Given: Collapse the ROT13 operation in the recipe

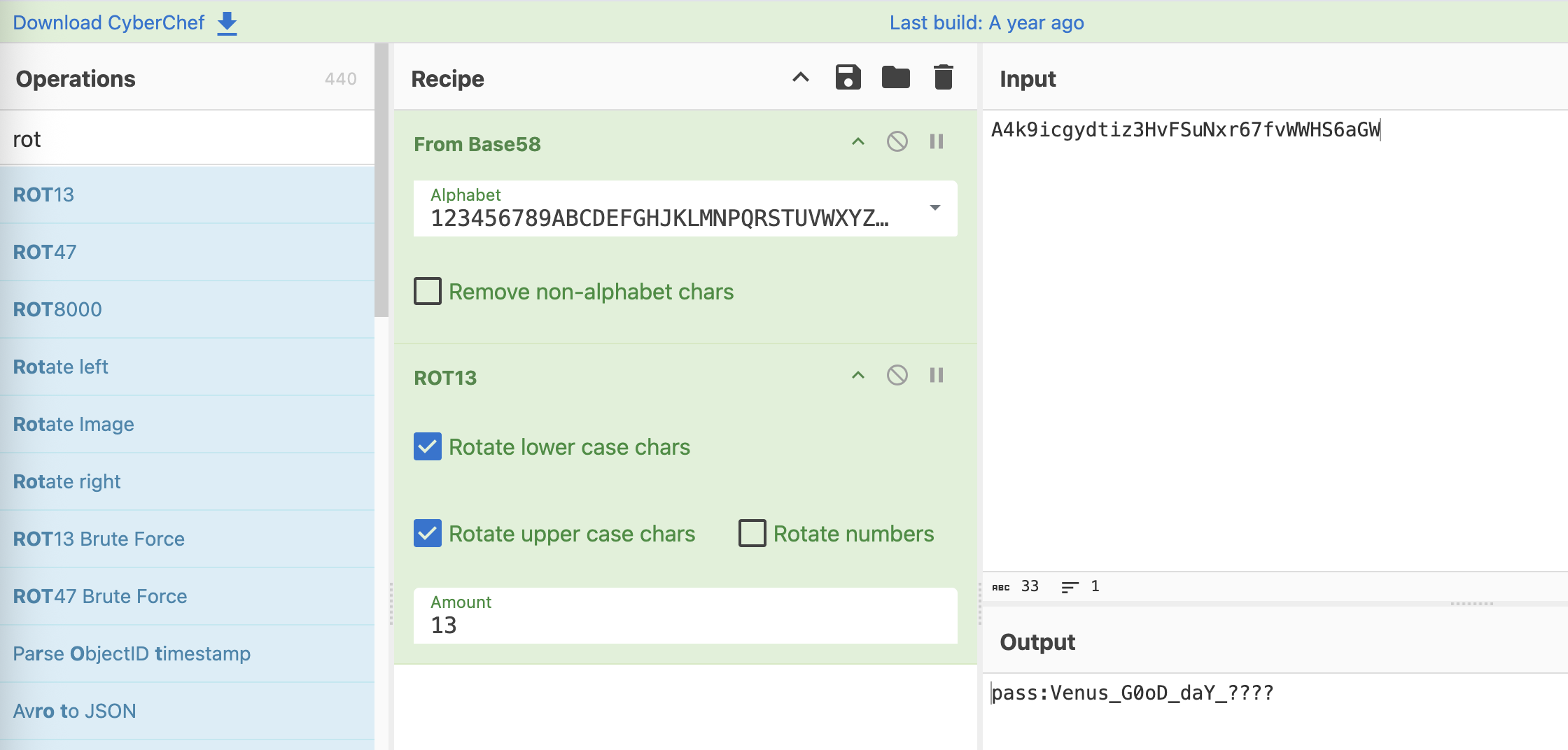Looking at the screenshot, I should click(857, 376).
